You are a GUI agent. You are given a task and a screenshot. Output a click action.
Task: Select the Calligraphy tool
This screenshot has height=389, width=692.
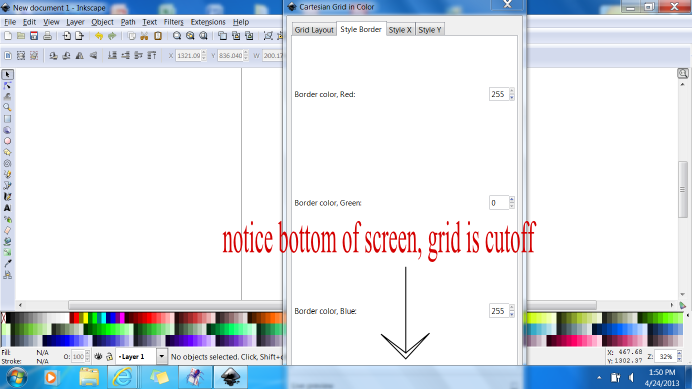point(8,196)
